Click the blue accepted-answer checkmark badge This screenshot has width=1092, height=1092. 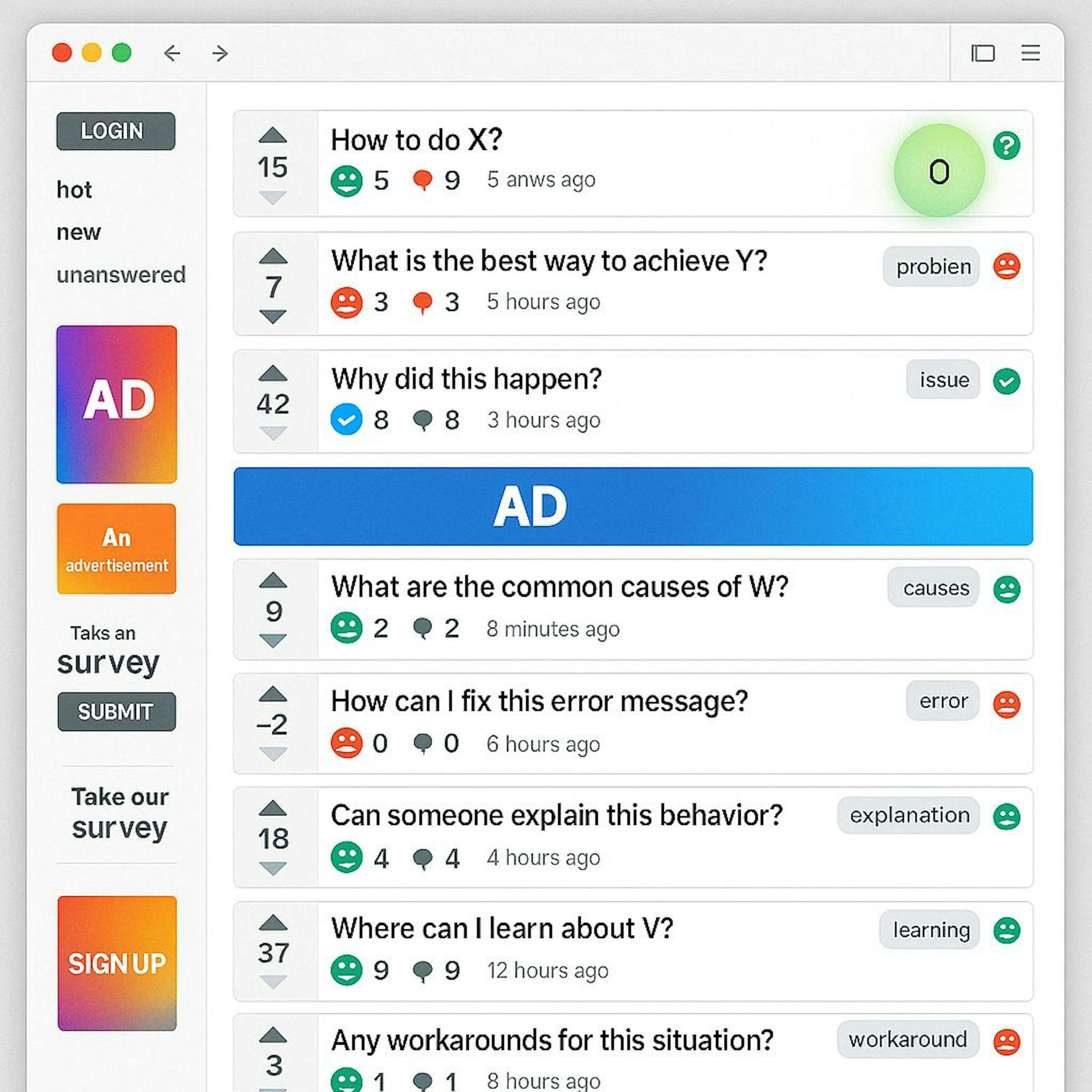[x=346, y=420]
